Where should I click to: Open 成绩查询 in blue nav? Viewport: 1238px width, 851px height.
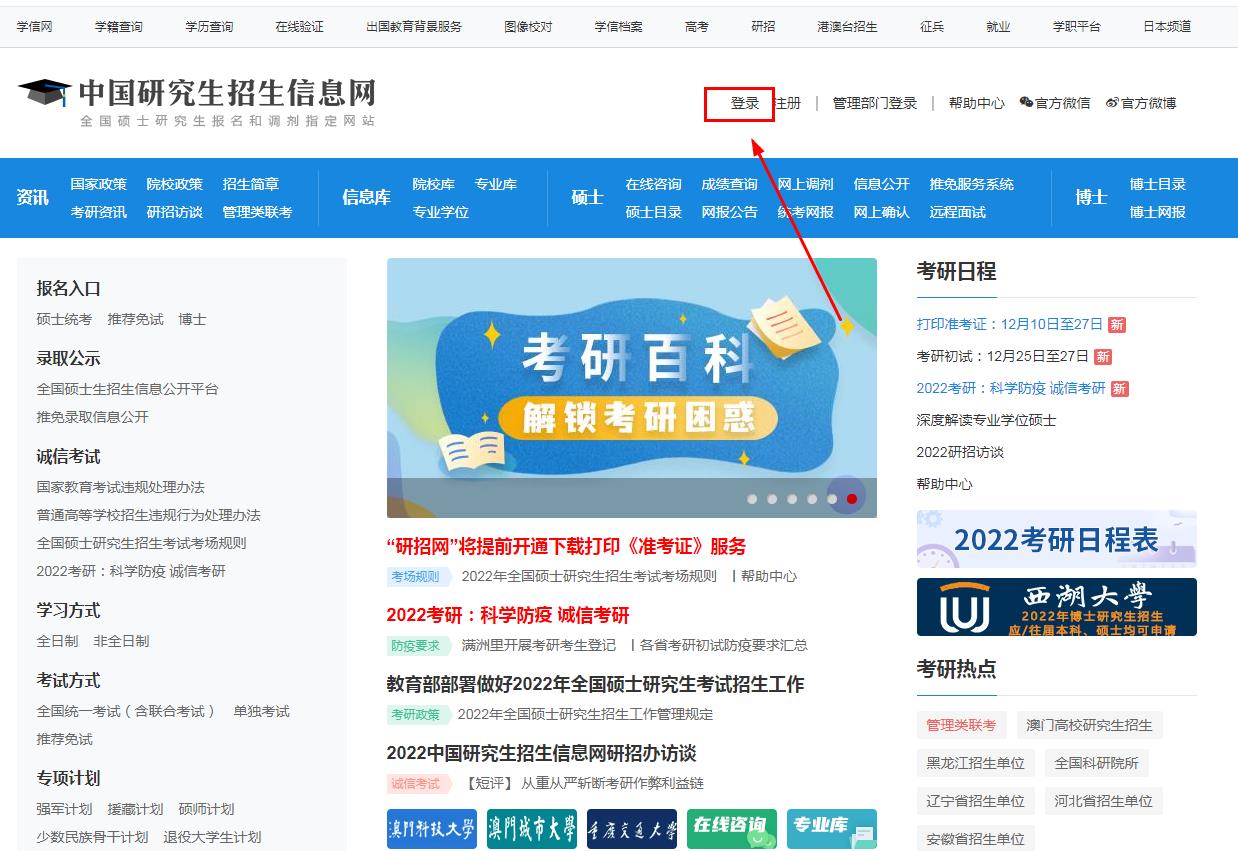point(730,184)
